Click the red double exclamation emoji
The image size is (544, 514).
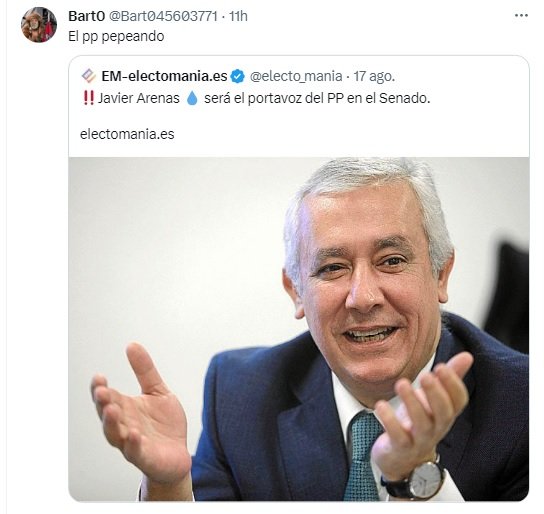[88, 98]
